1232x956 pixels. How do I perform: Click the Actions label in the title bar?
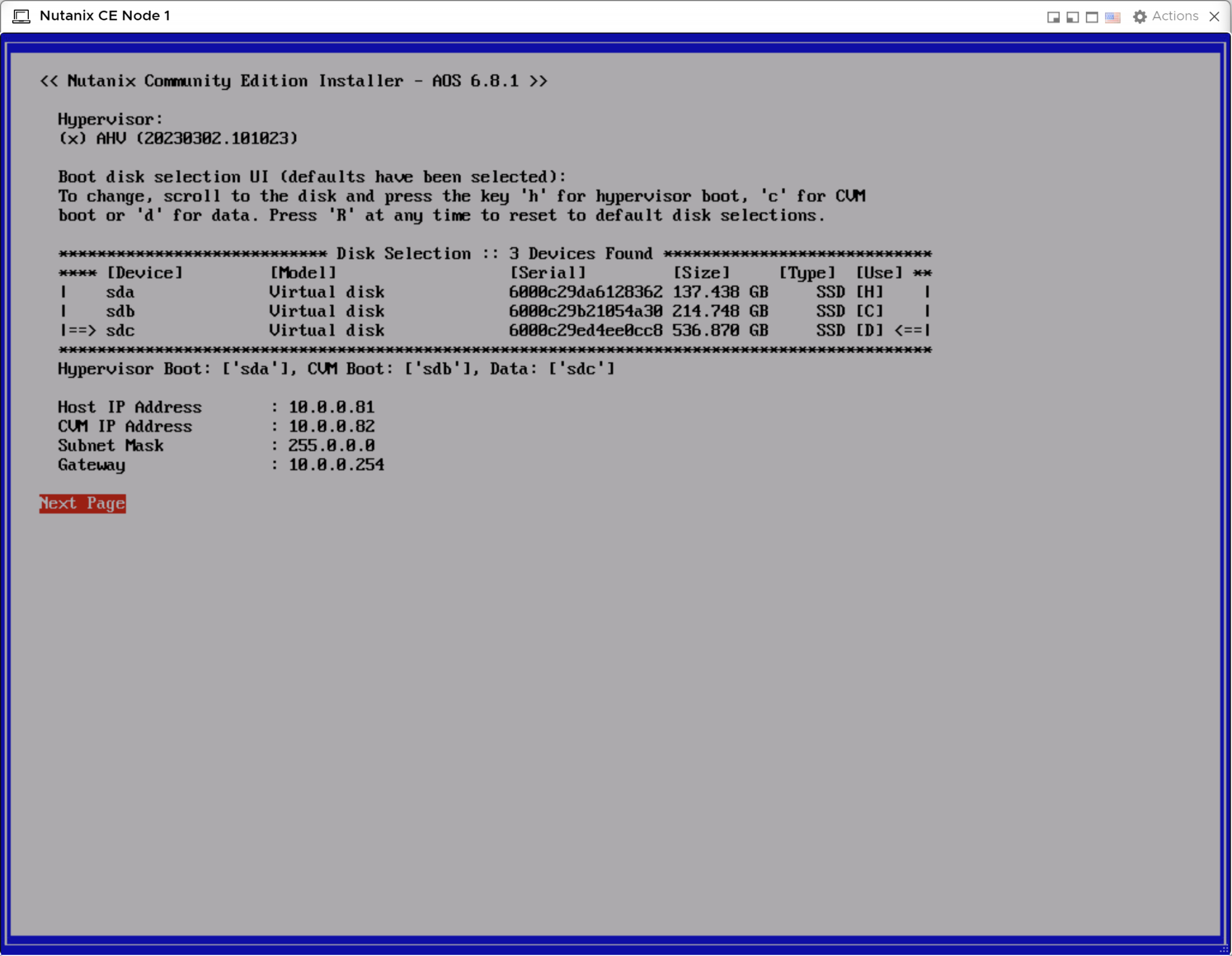[1175, 16]
